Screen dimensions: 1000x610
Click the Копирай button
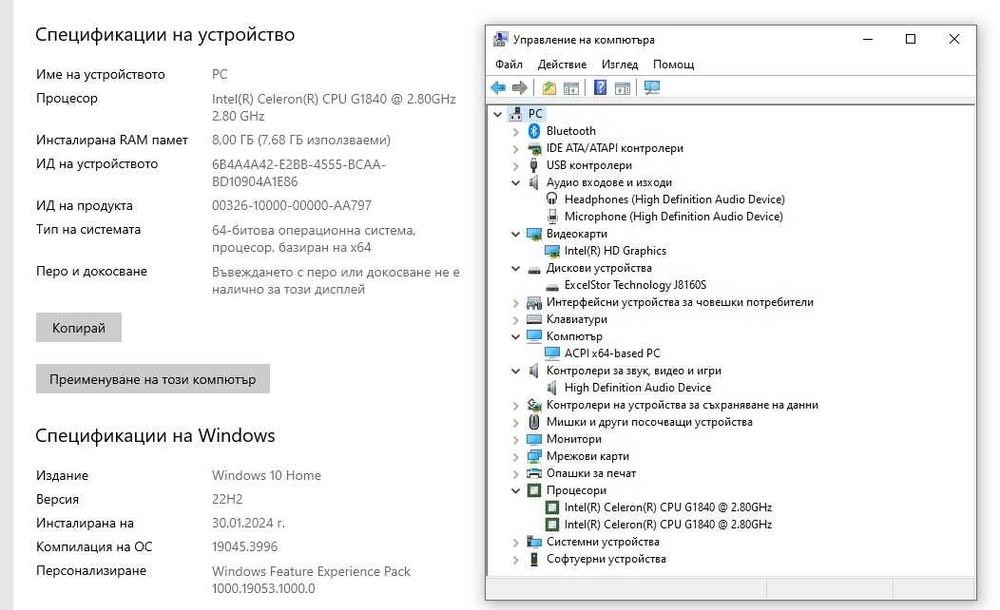click(x=78, y=327)
